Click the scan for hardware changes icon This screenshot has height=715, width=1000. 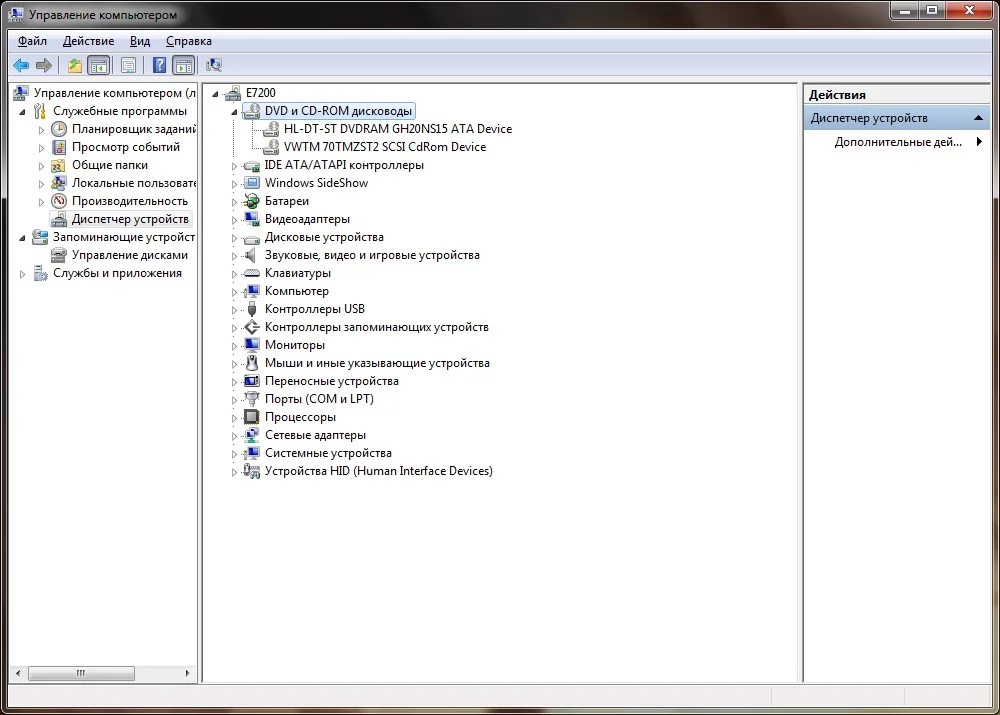point(214,65)
